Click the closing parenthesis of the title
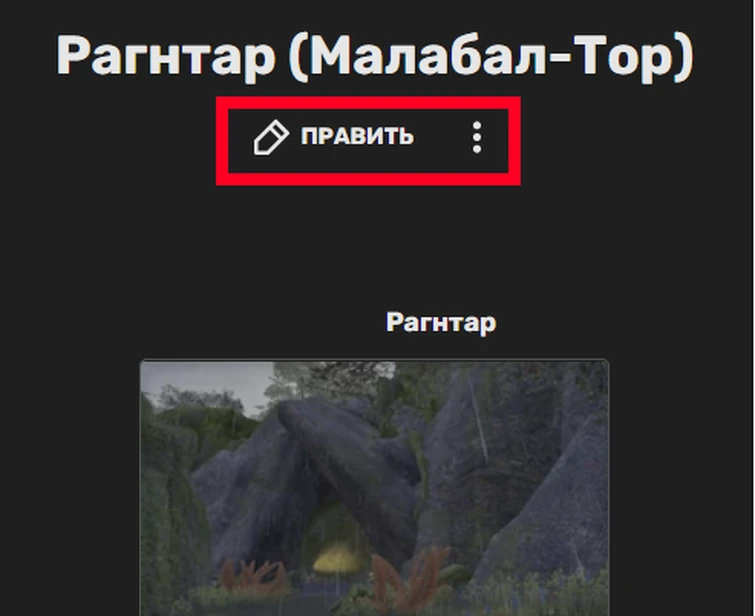755x616 pixels. pos(686,57)
